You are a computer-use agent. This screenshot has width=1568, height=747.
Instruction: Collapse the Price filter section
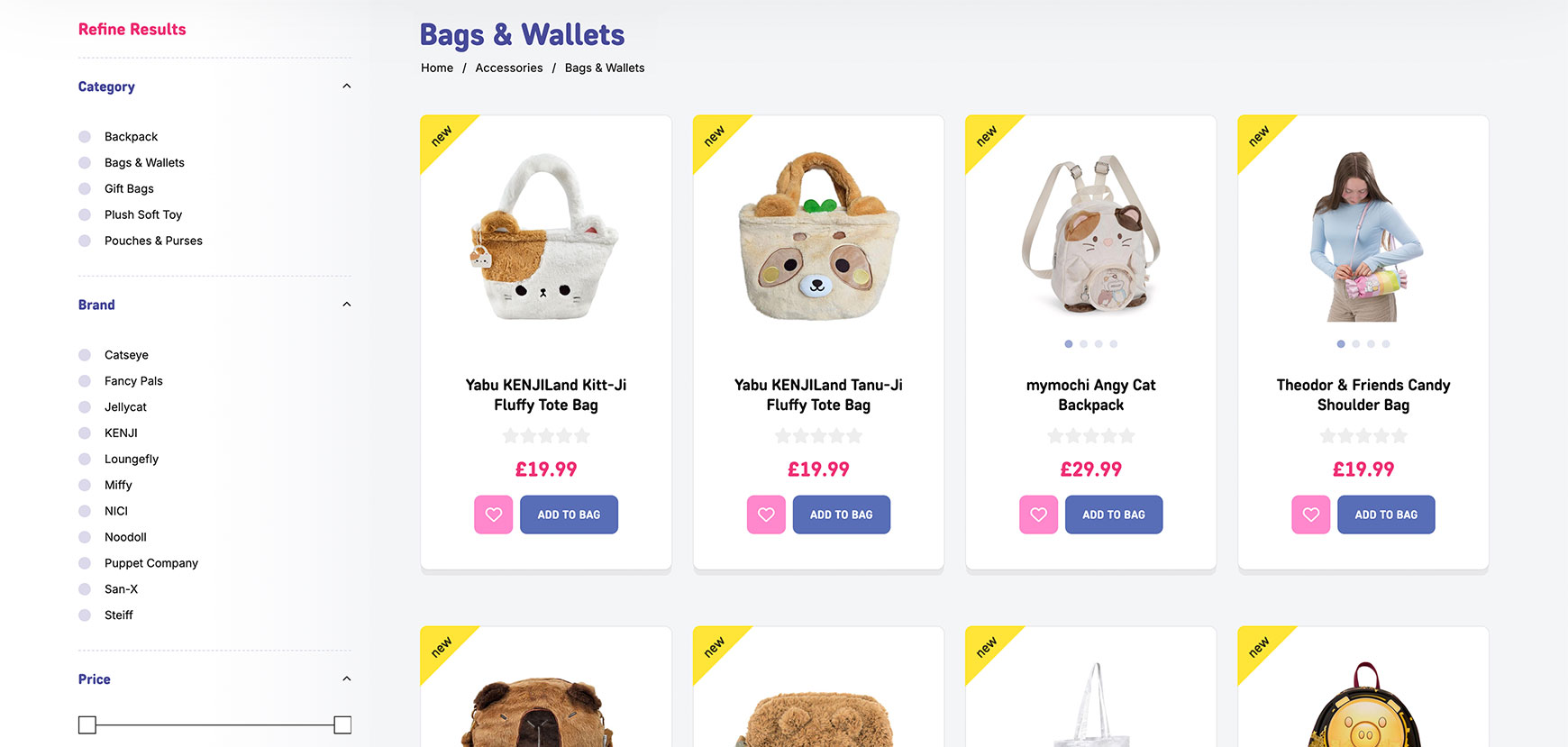tap(347, 679)
